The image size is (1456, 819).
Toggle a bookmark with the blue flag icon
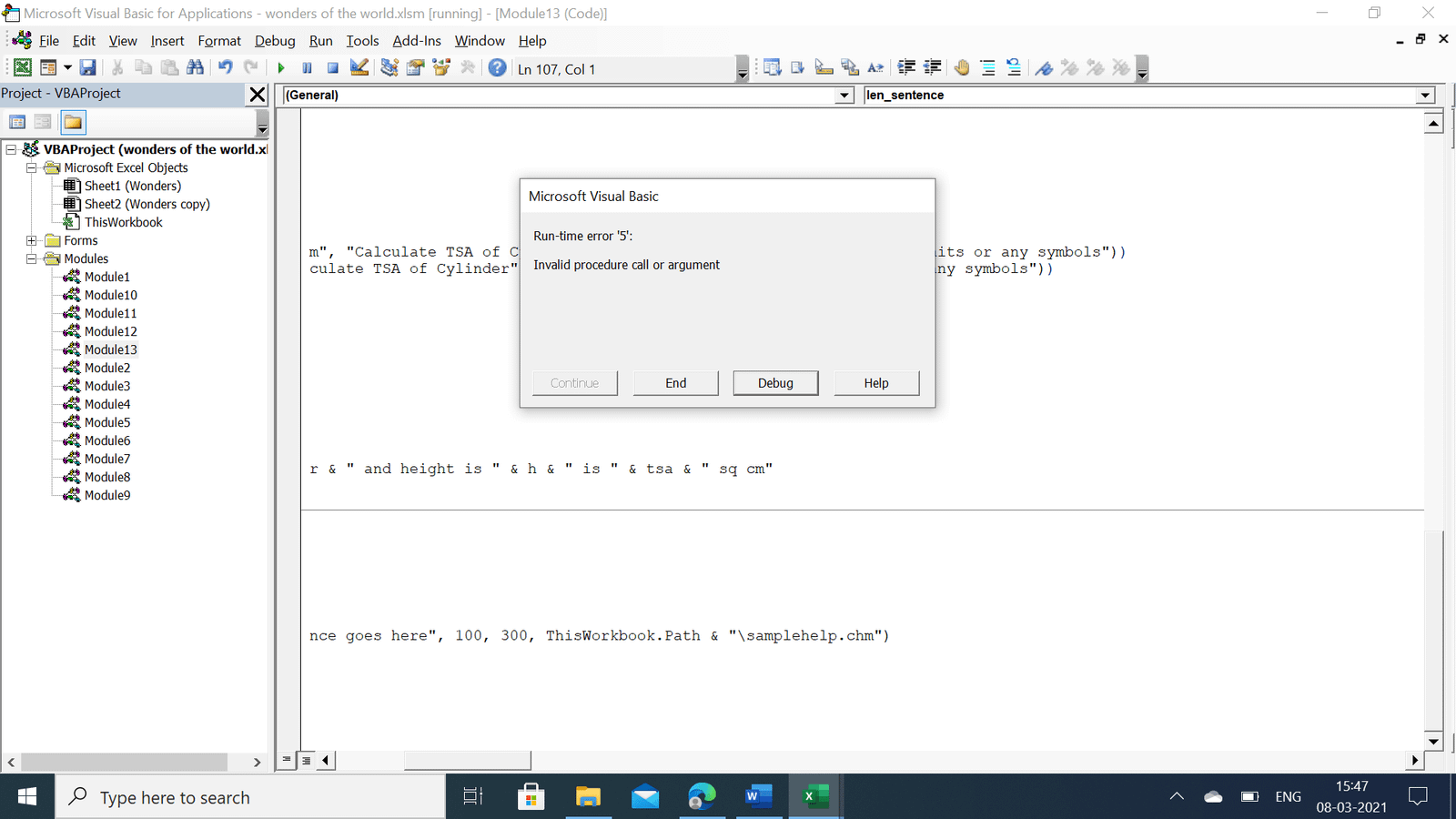pyautogui.click(x=1044, y=68)
